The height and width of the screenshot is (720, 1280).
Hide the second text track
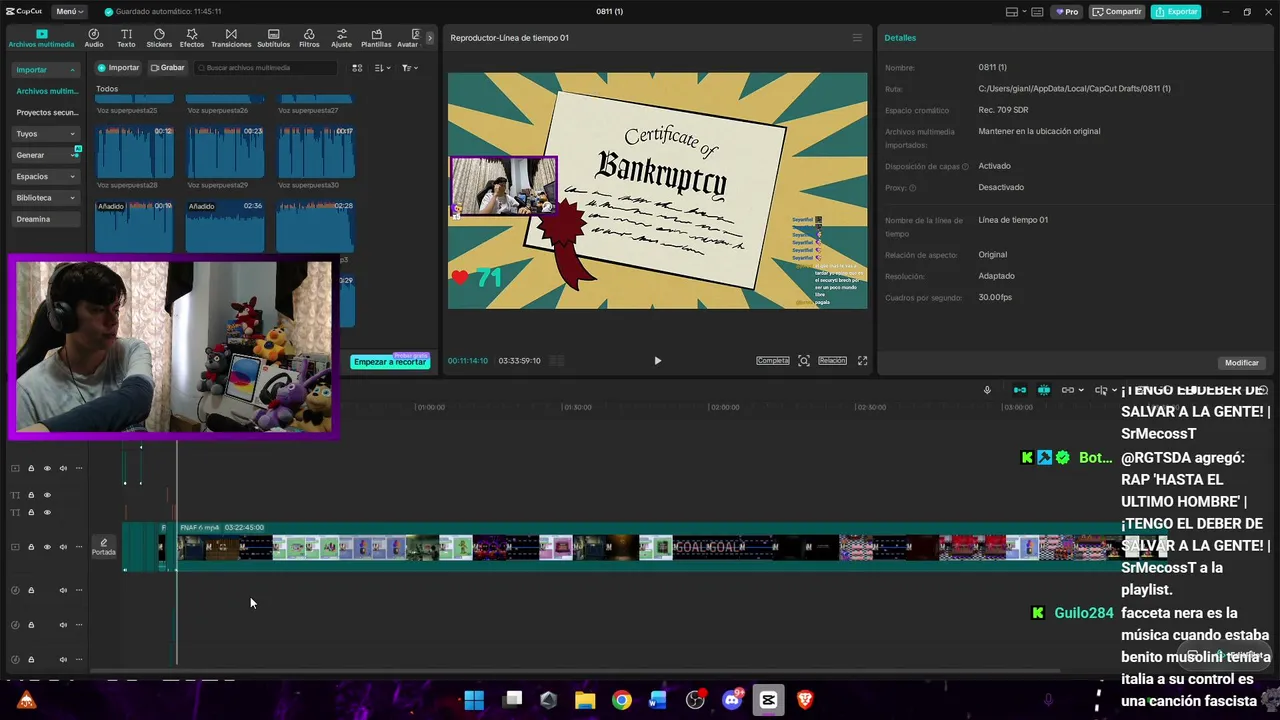click(47, 512)
